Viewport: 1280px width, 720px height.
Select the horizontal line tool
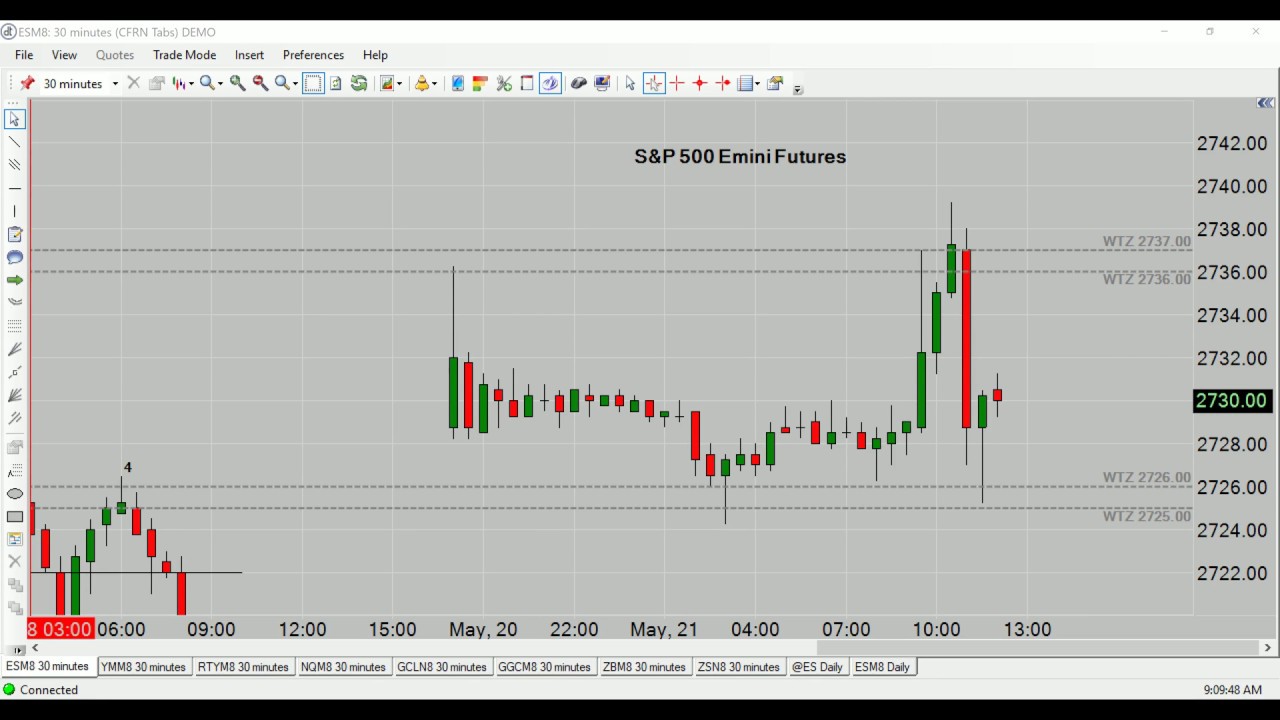(x=14, y=188)
